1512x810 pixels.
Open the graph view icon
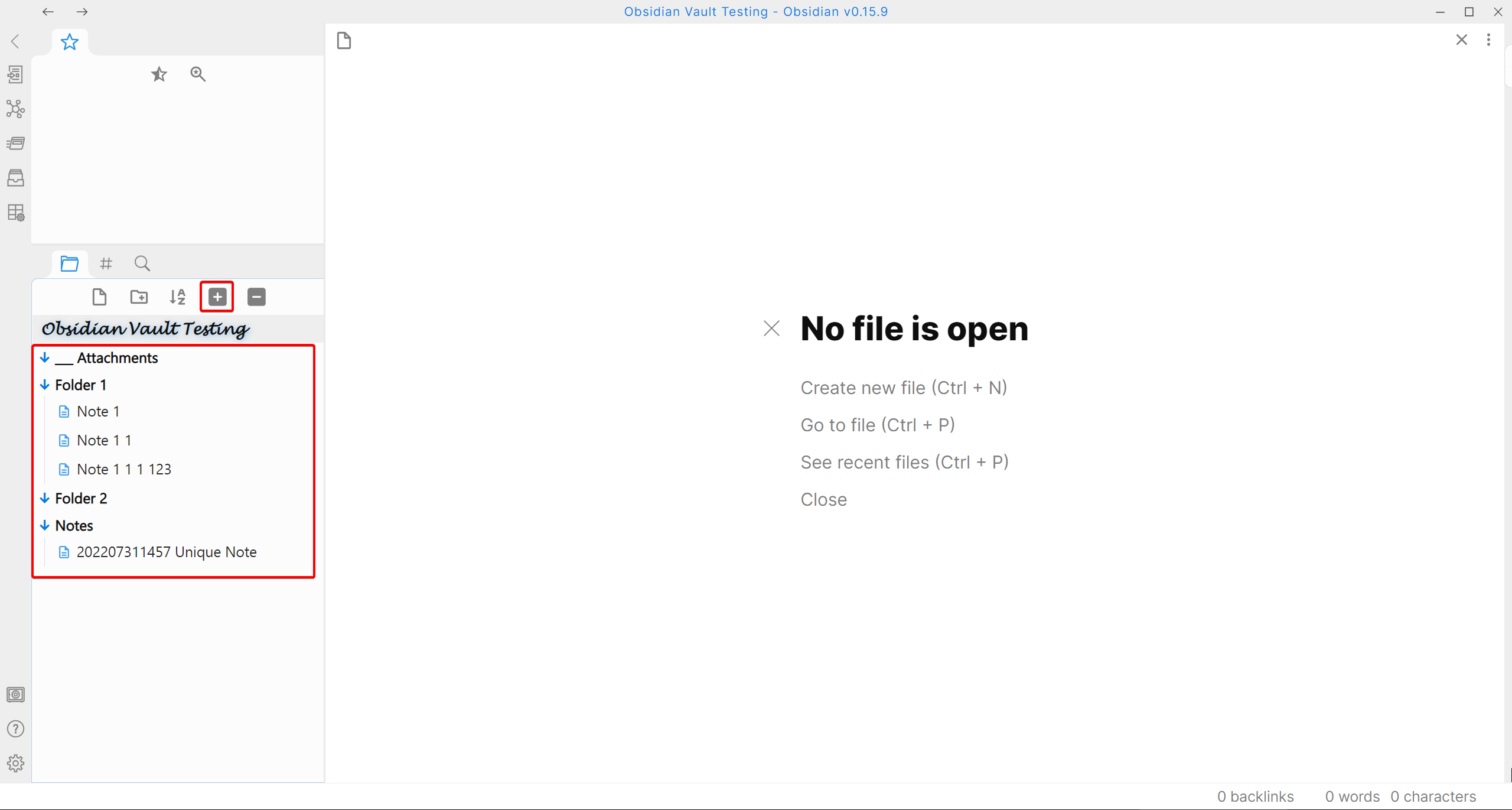(x=15, y=109)
